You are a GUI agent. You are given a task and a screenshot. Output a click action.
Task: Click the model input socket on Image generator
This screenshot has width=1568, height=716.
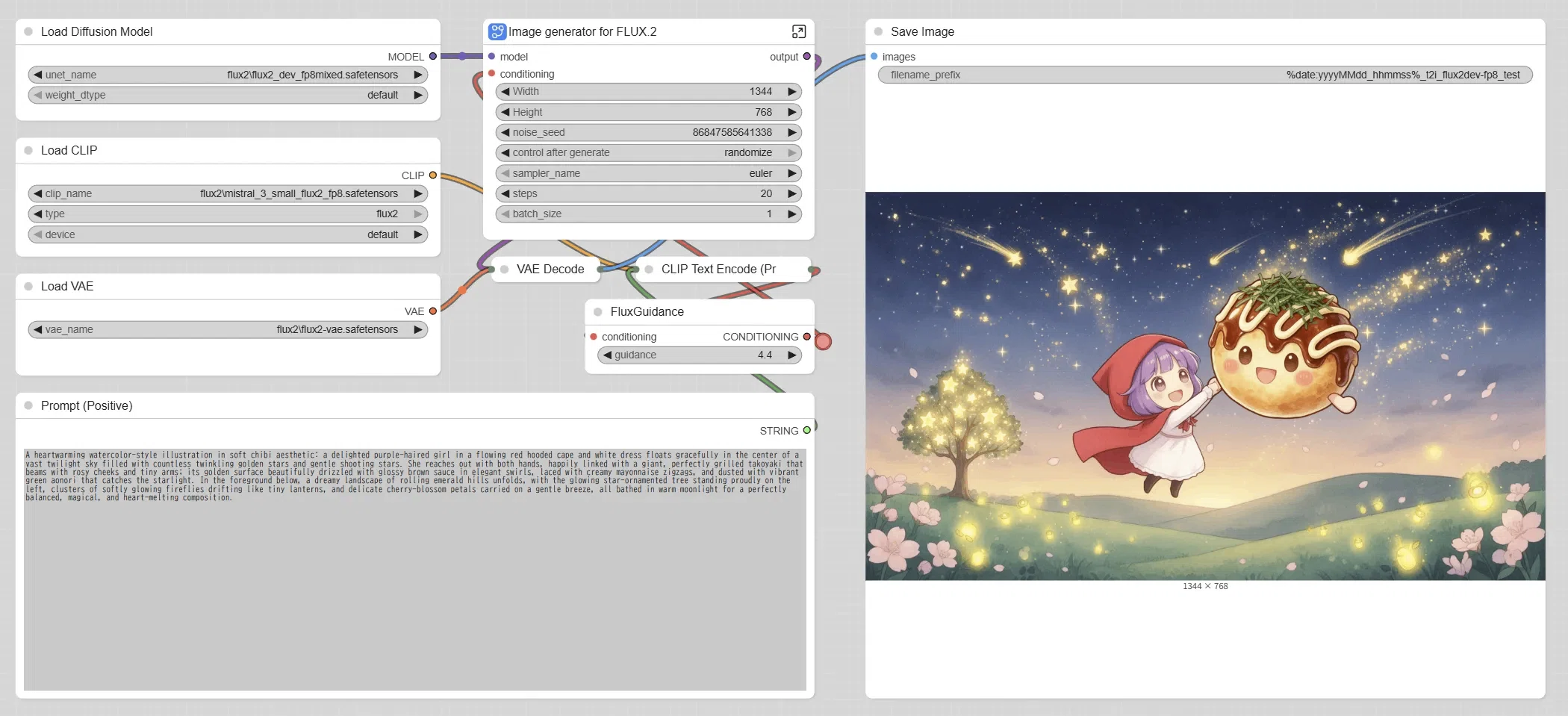[x=491, y=56]
